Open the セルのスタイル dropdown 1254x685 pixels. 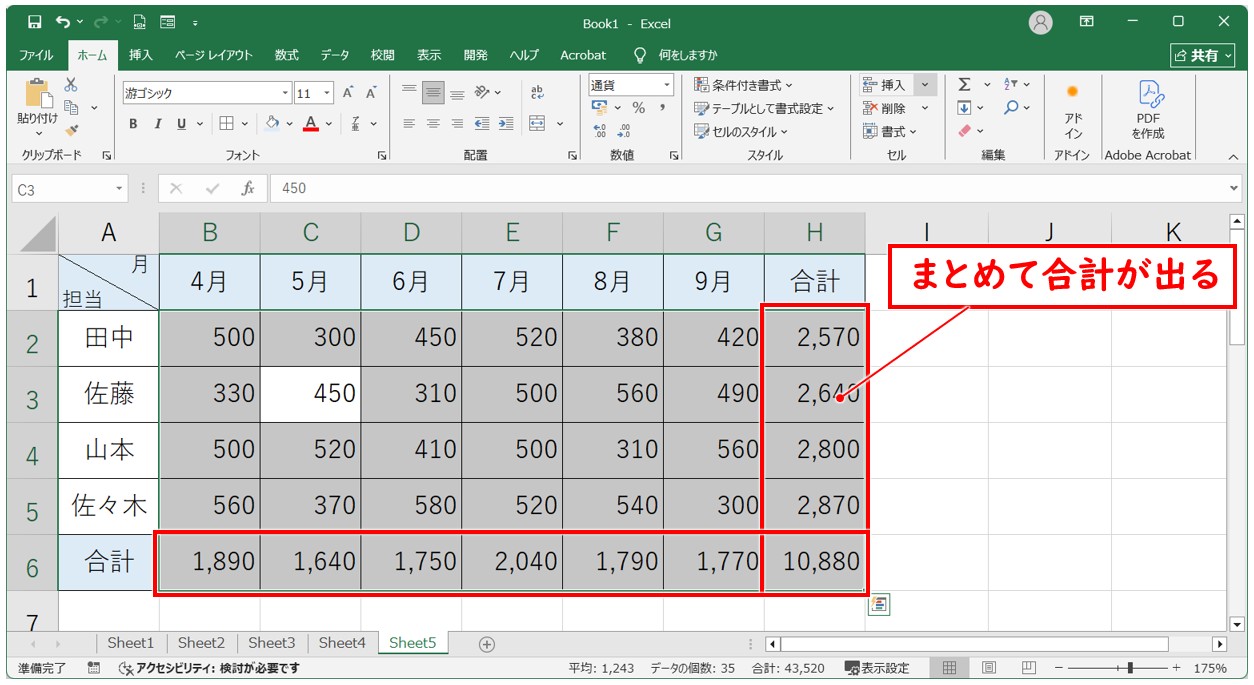pyautogui.click(x=741, y=131)
